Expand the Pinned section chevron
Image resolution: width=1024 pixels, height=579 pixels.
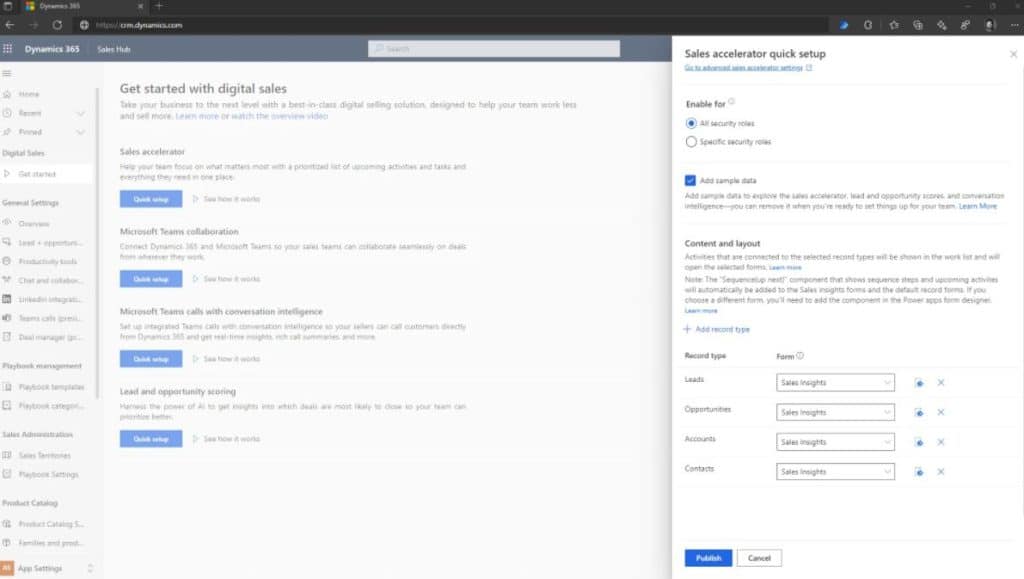(81, 133)
